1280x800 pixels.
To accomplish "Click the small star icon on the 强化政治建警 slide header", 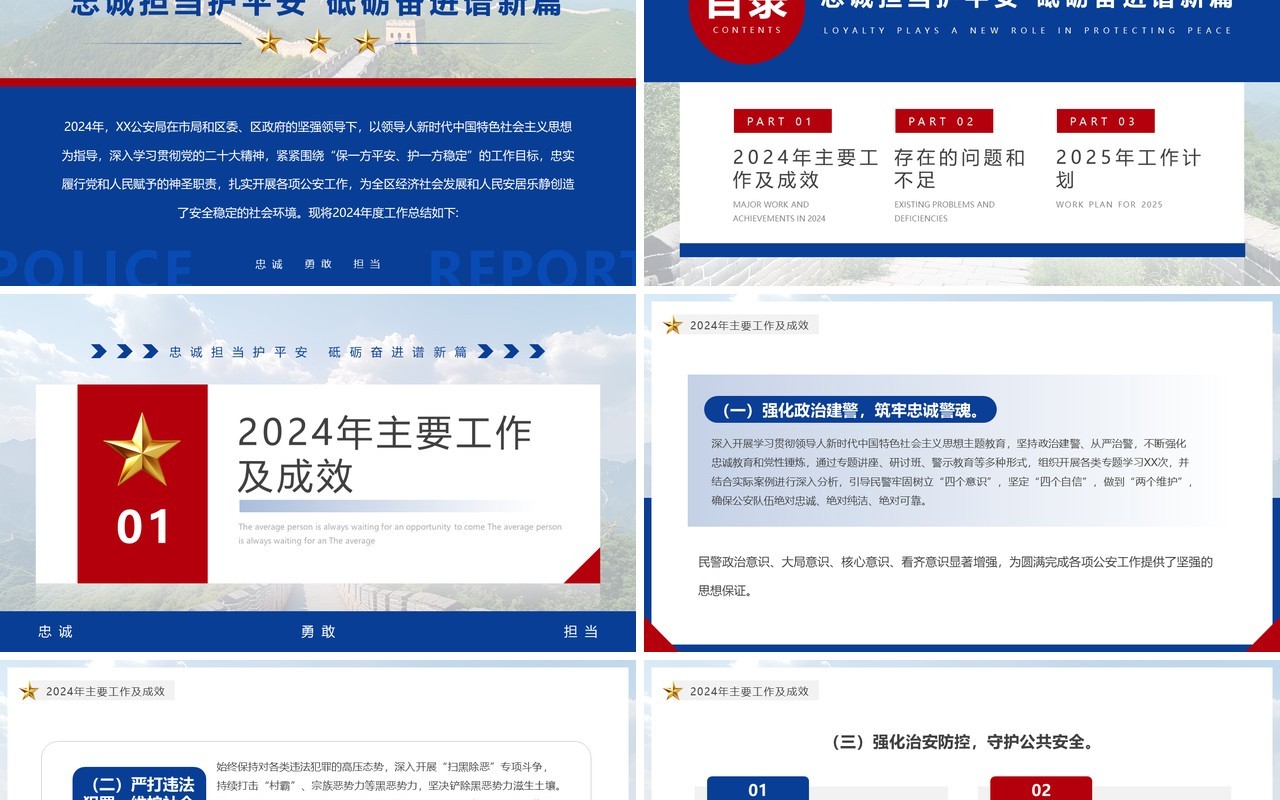I will (x=673, y=325).
